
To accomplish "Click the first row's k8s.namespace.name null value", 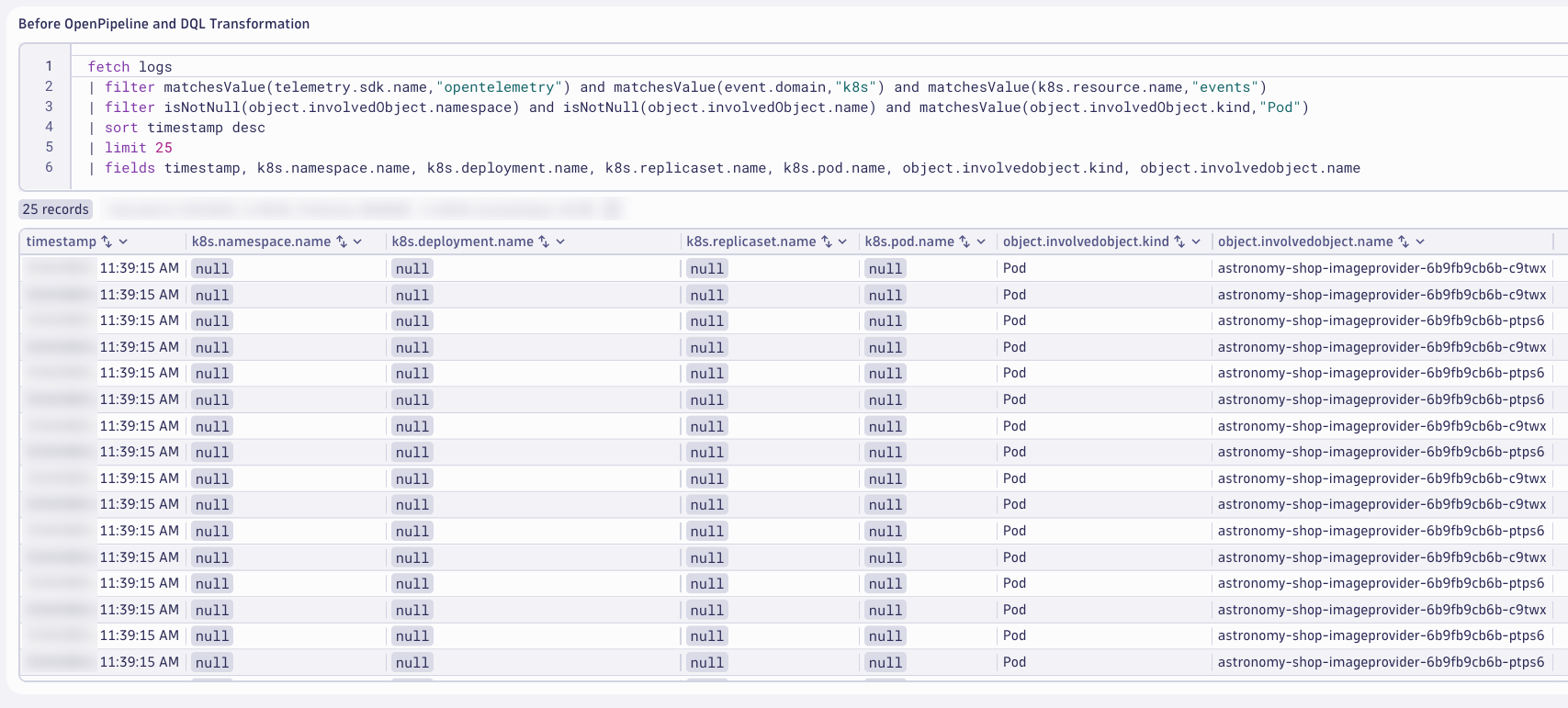I will pyautogui.click(x=211, y=269).
